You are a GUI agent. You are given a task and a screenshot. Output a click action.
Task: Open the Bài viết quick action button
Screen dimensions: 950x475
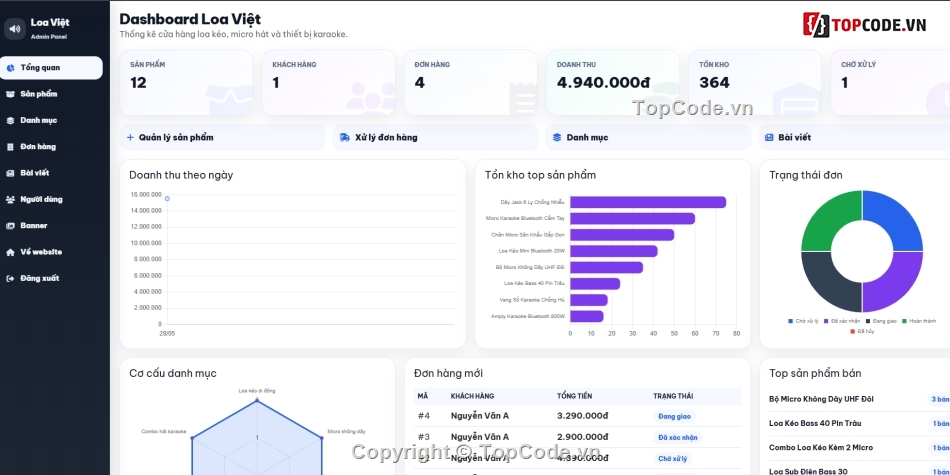[854, 138]
